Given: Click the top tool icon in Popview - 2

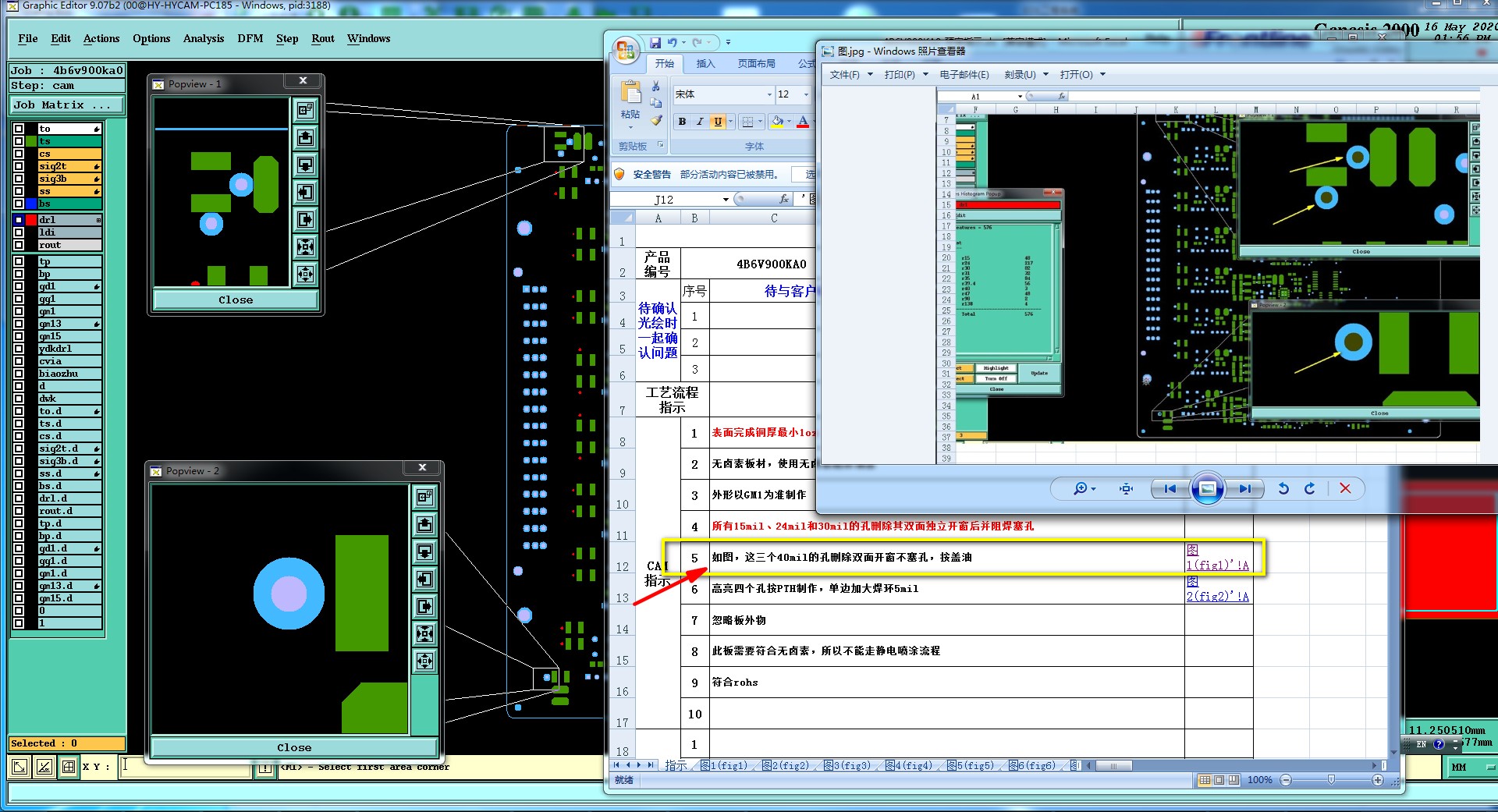Looking at the screenshot, I should click(424, 496).
